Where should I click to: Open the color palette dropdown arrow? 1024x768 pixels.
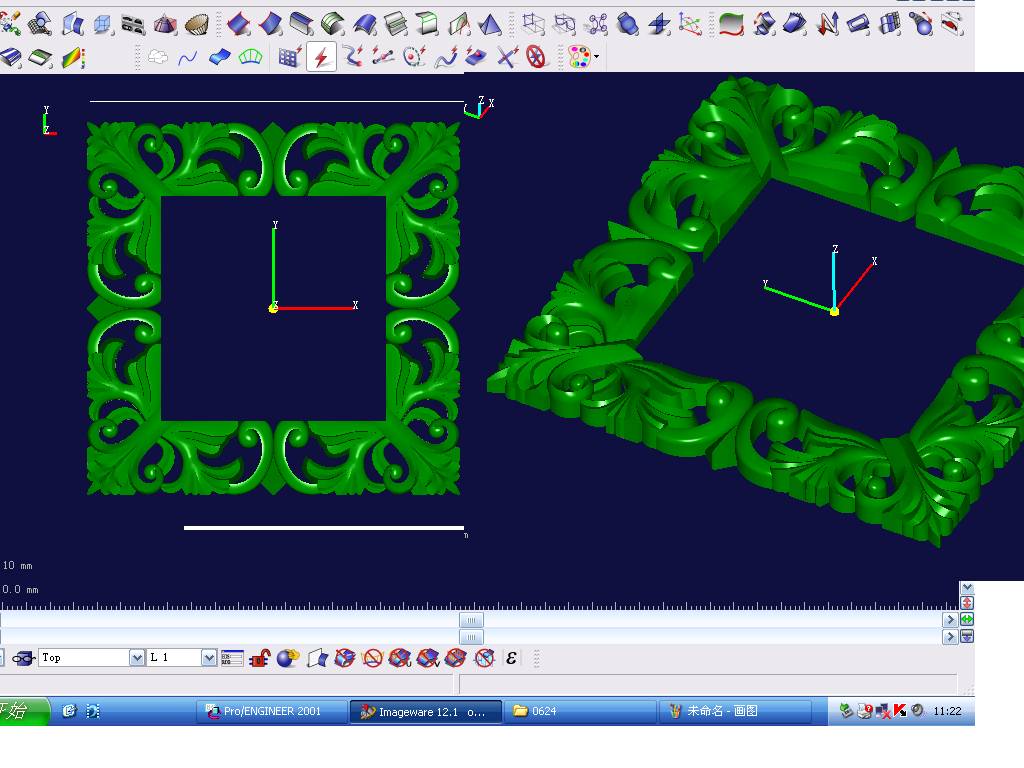point(596,57)
